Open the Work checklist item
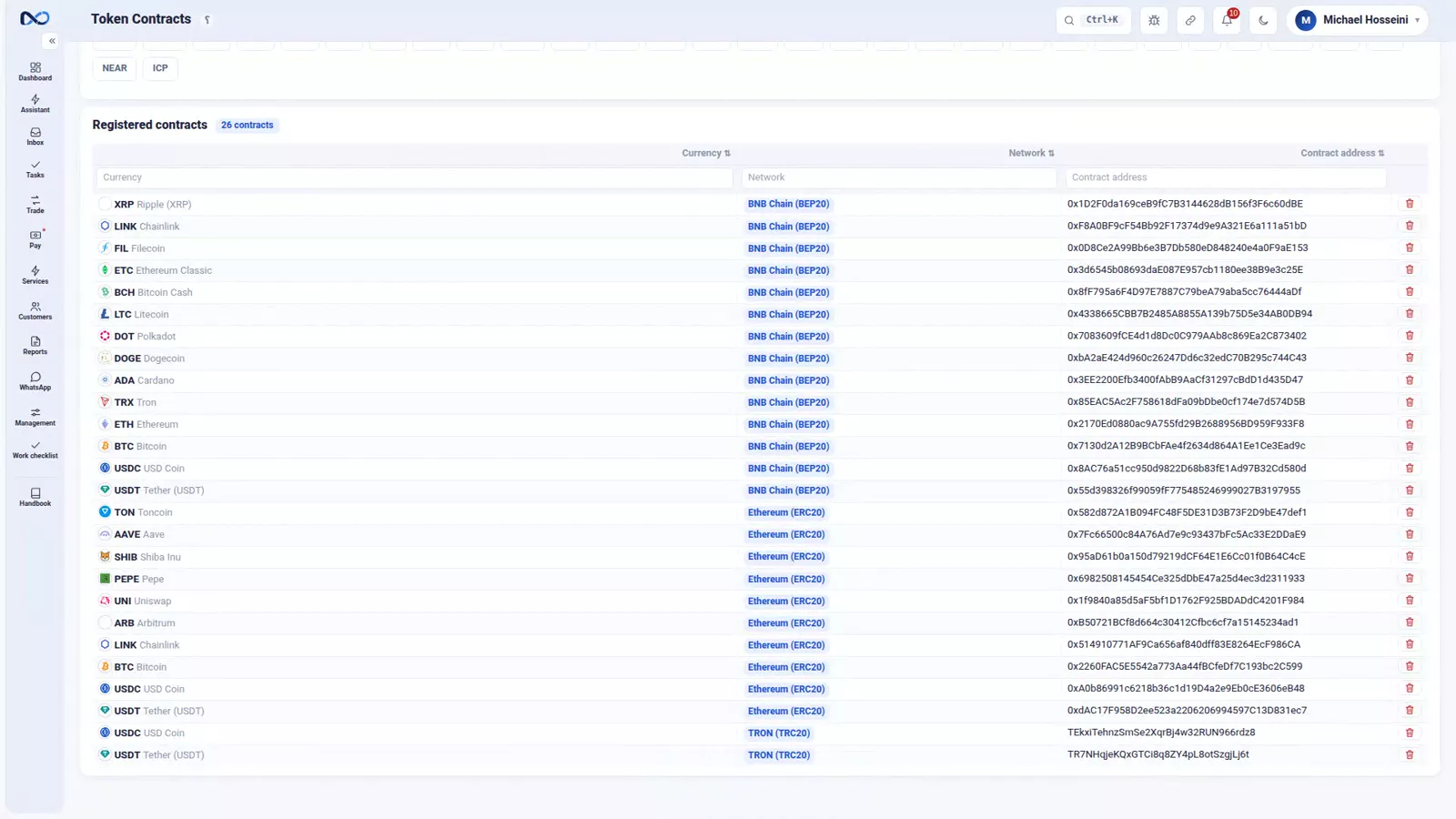Image resolution: width=1456 pixels, height=819 pixels. (35, 450)
